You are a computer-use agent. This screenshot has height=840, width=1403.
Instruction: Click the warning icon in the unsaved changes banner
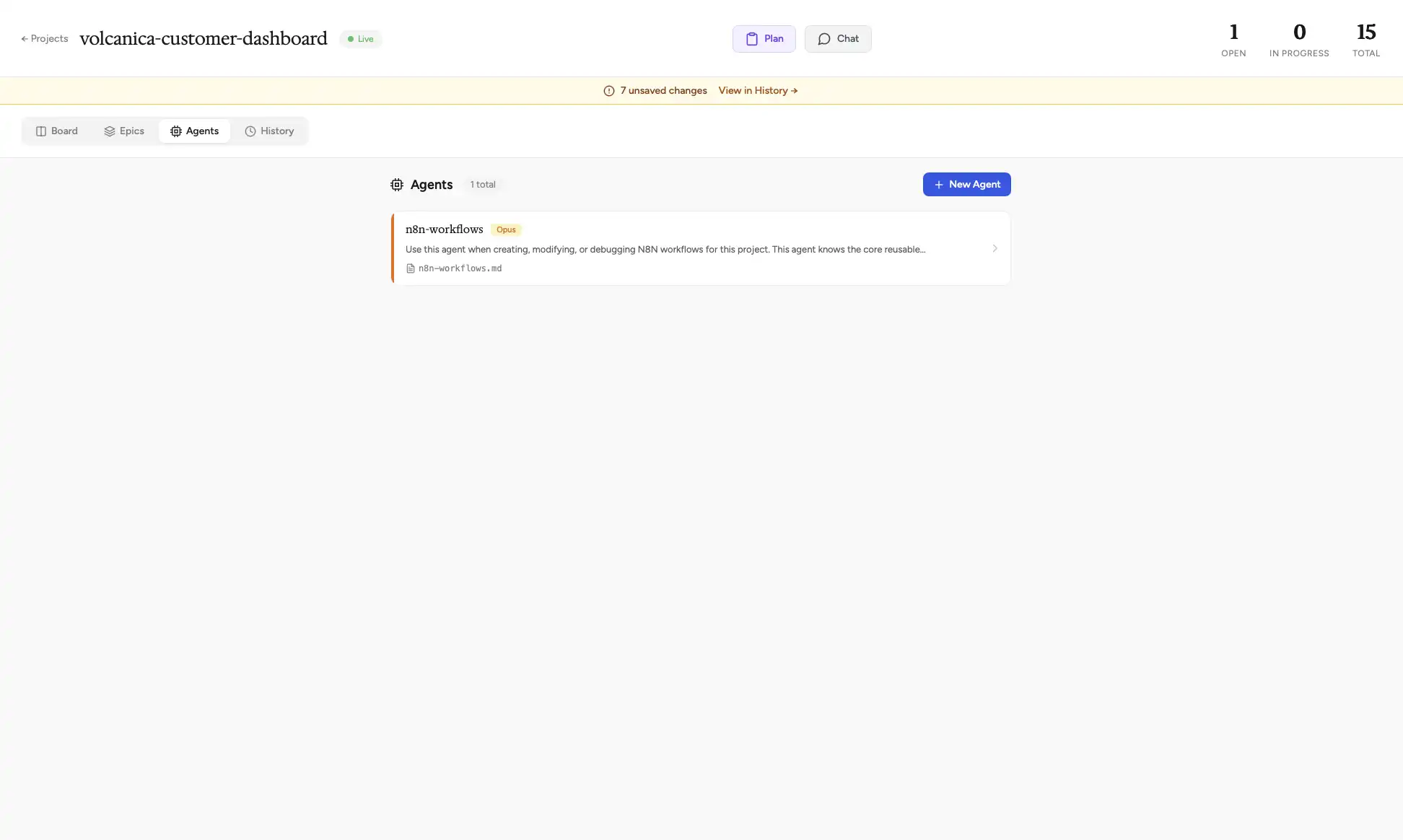pyautogui.click(x=608, y=90)
